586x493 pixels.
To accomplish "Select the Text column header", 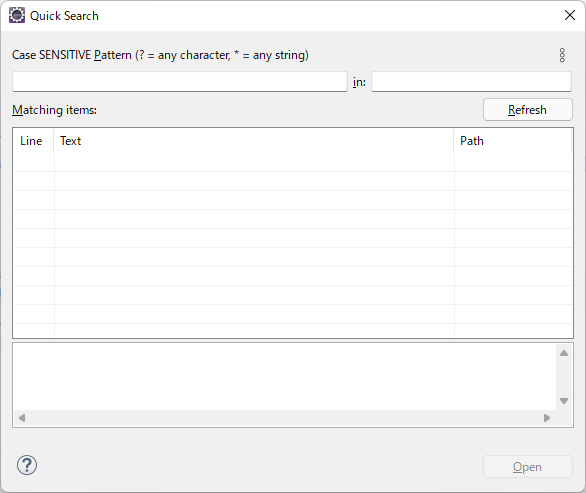I will [x=254, y=141].
